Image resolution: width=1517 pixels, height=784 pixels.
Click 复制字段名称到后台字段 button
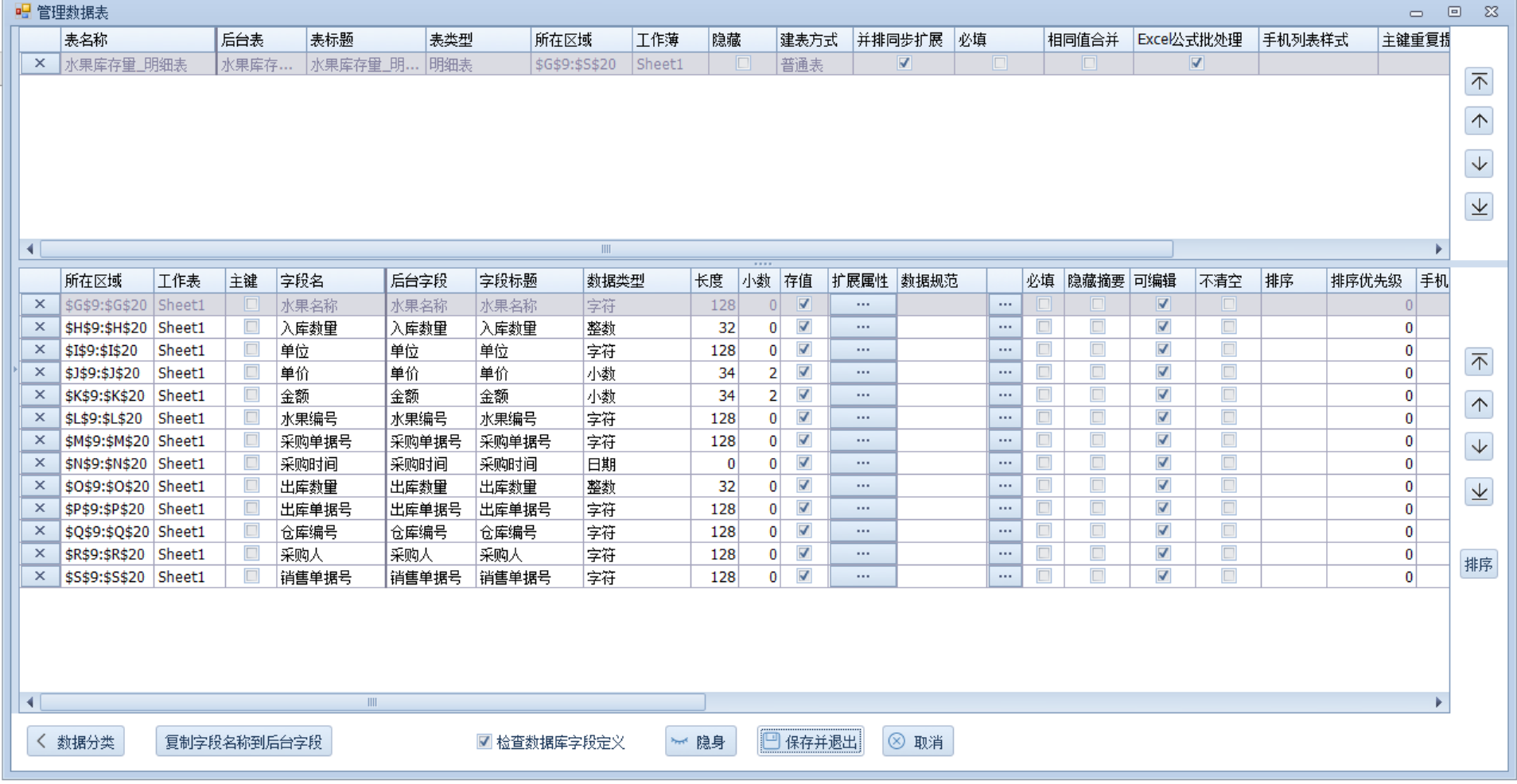243,742
